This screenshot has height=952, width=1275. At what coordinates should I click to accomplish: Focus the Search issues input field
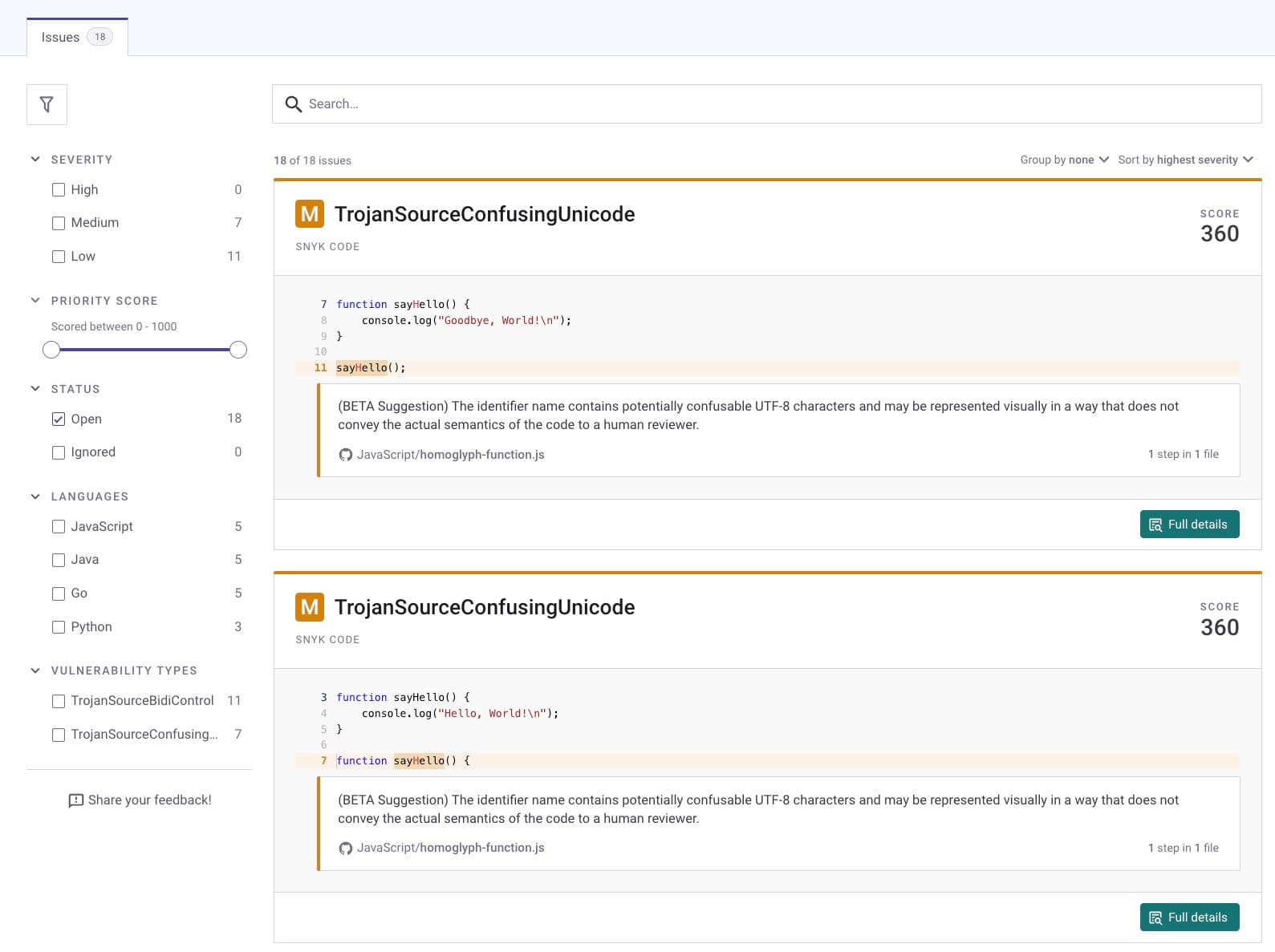tap(766, 104)
